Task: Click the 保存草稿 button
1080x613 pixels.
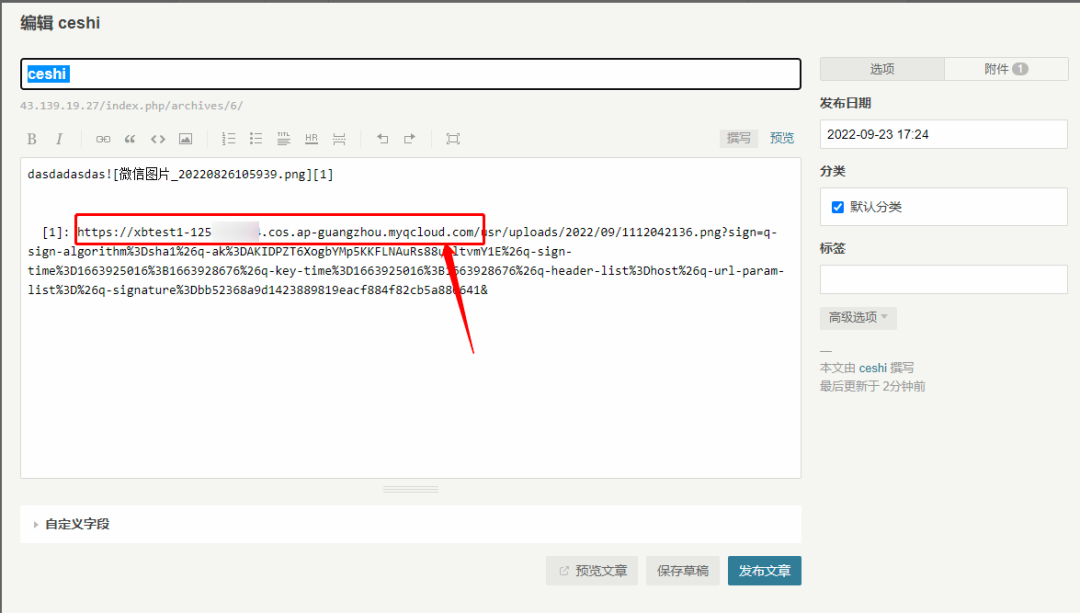Action: pyautogui.click(x=683, y=571)
